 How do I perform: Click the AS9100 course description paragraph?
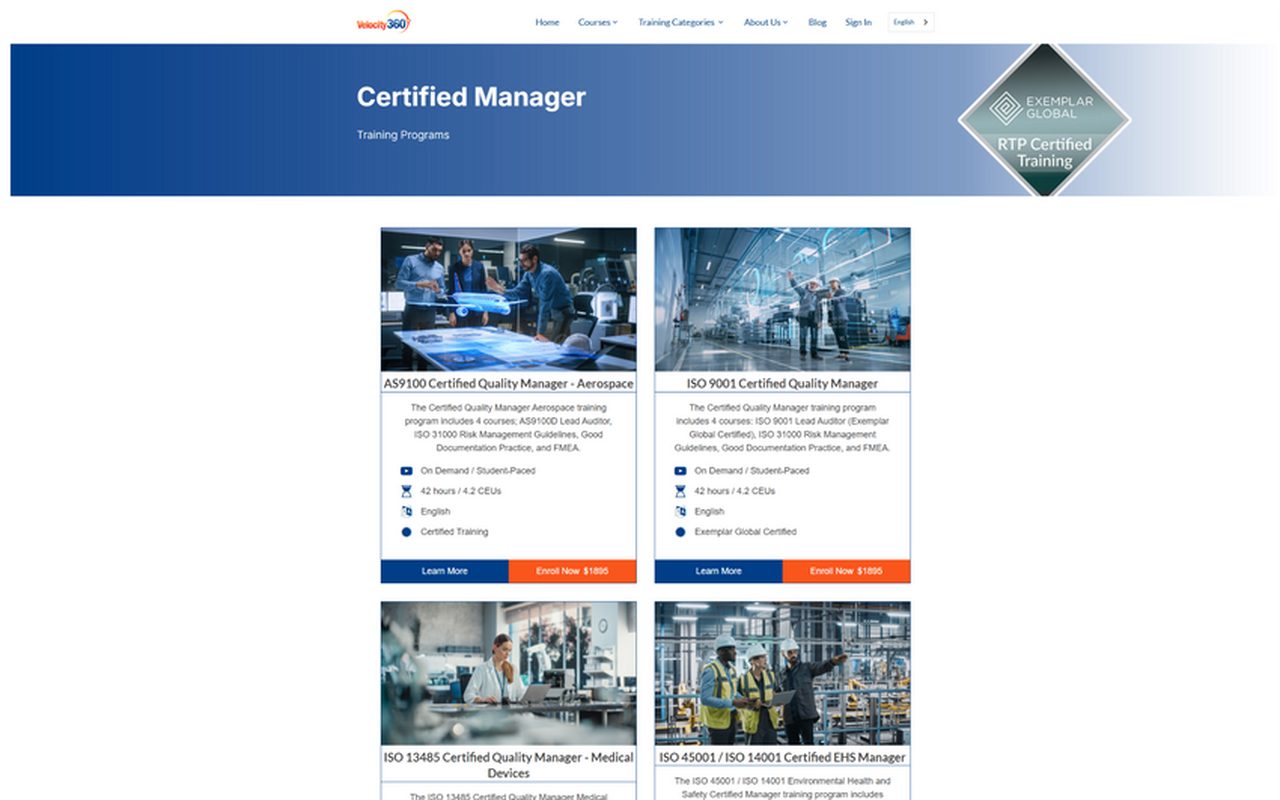click(x=508, y=428)
